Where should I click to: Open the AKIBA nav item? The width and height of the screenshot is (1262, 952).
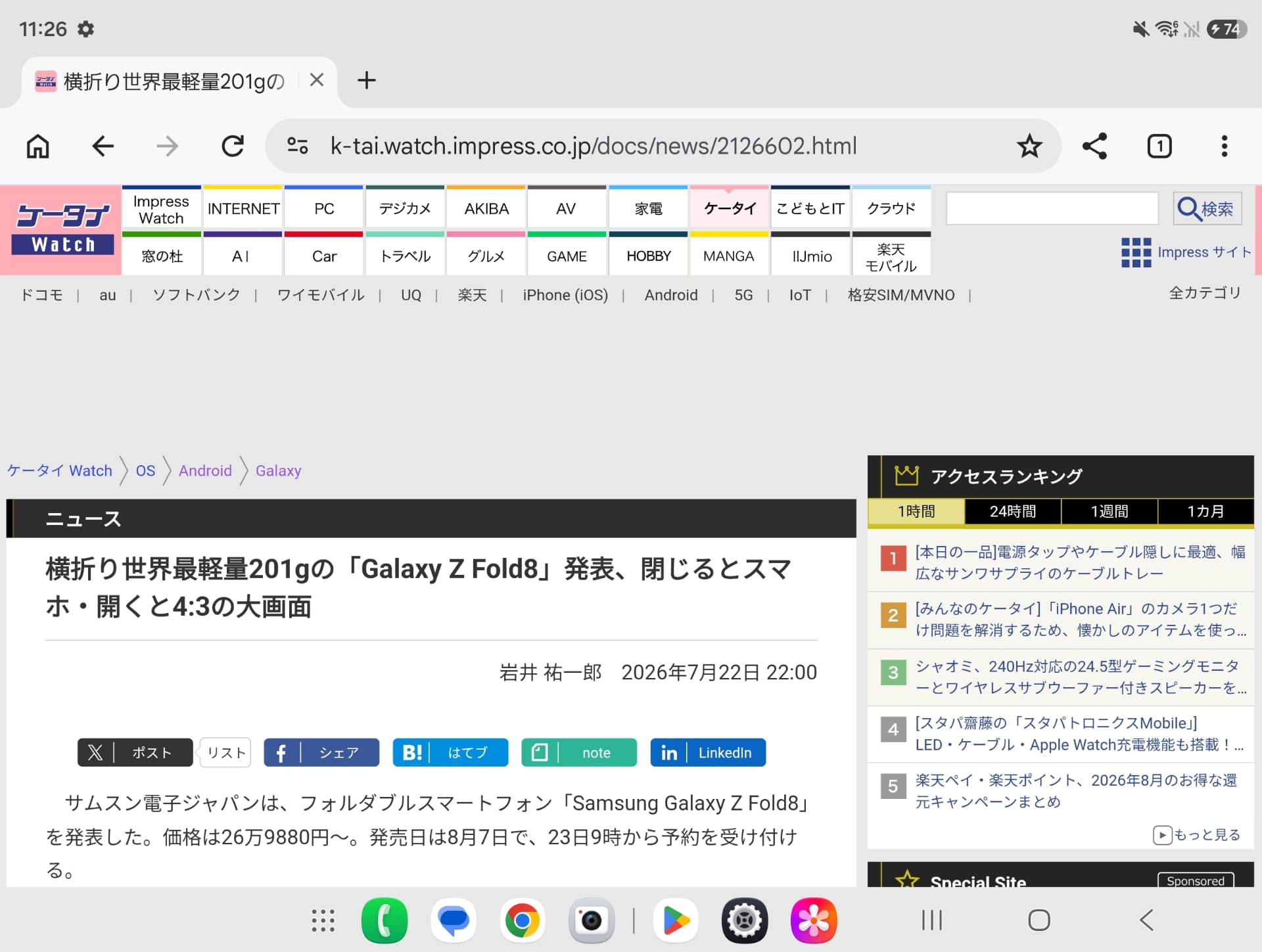(x=486, y=208)
